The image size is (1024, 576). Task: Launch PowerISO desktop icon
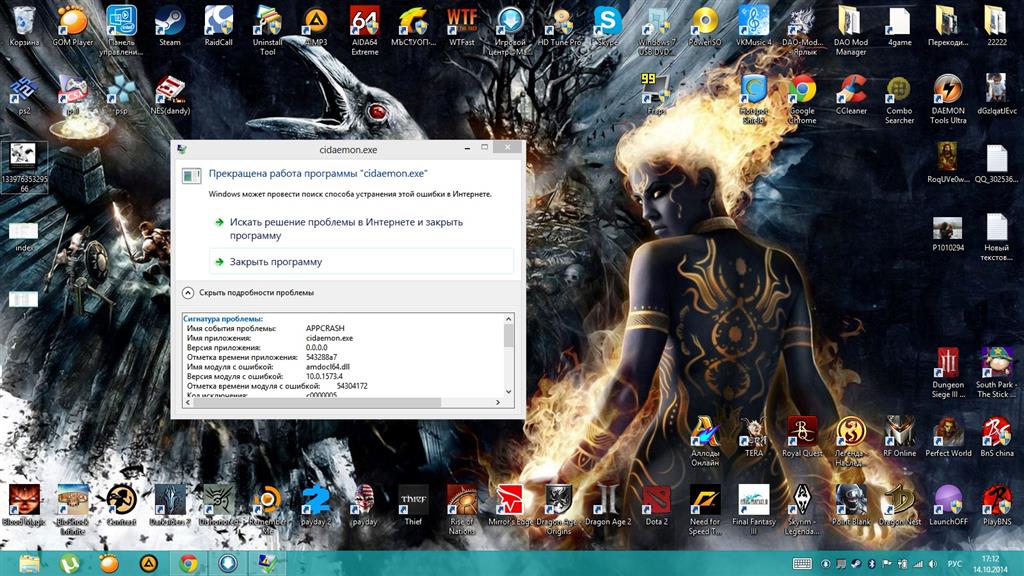tap(705, 26)
